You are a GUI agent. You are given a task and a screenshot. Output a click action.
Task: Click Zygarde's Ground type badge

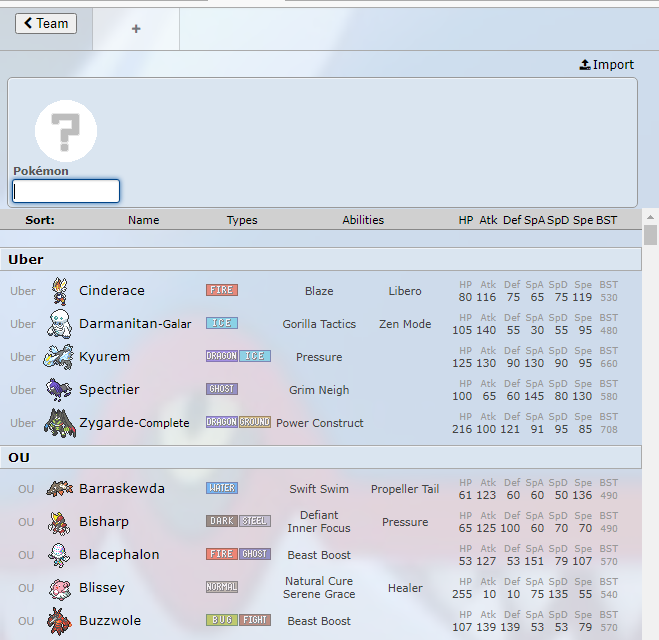pyautogui.click(x=255, y=421)
